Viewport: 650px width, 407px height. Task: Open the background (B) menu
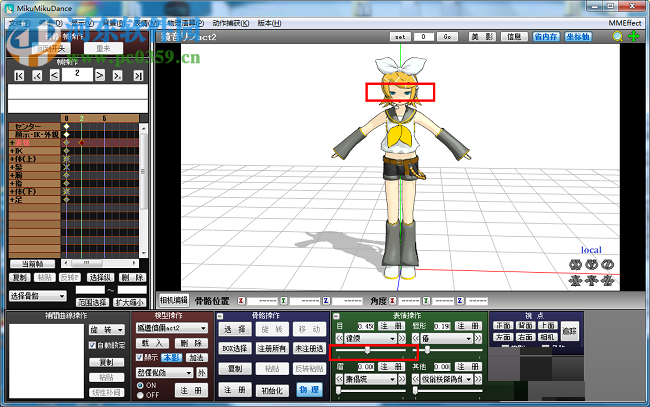tap(114, 23)
